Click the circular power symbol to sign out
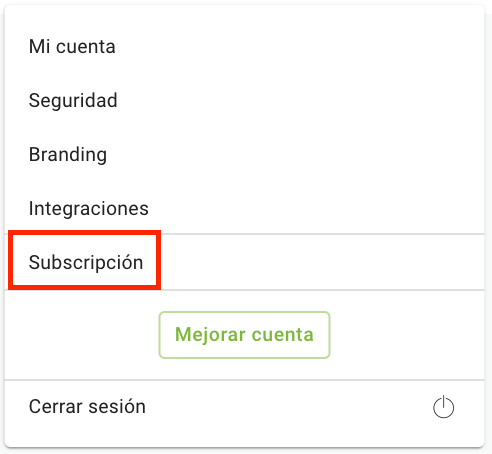Screen dimensions: 492x454 443,407
